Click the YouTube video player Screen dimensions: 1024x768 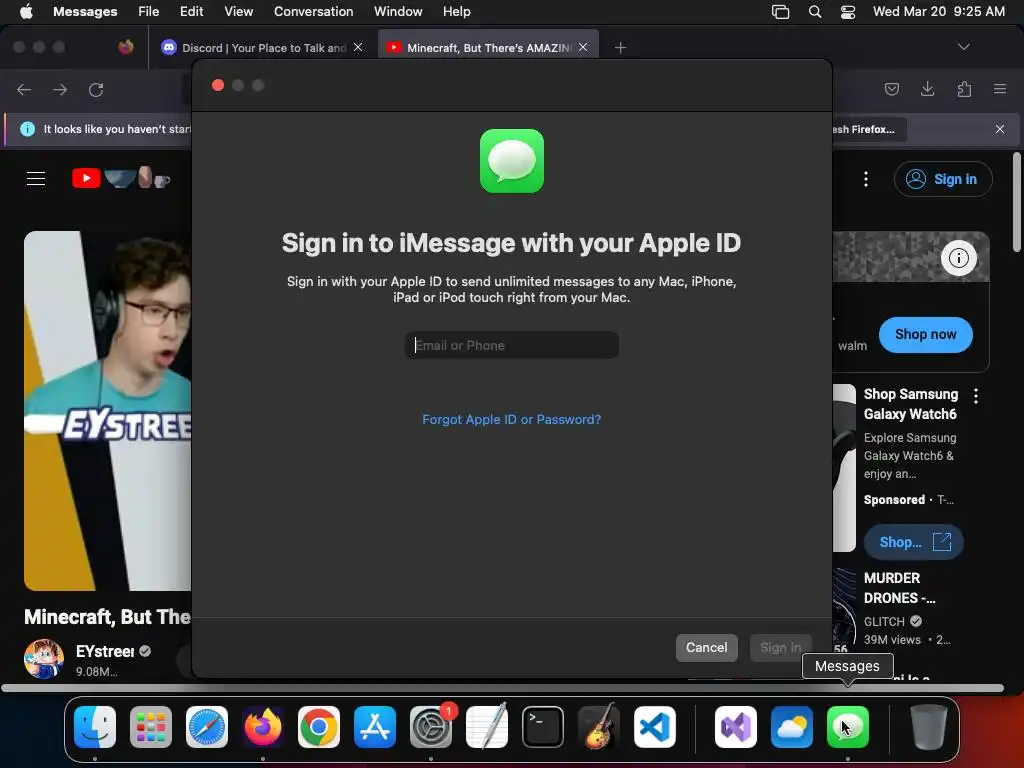click(108, 411)
